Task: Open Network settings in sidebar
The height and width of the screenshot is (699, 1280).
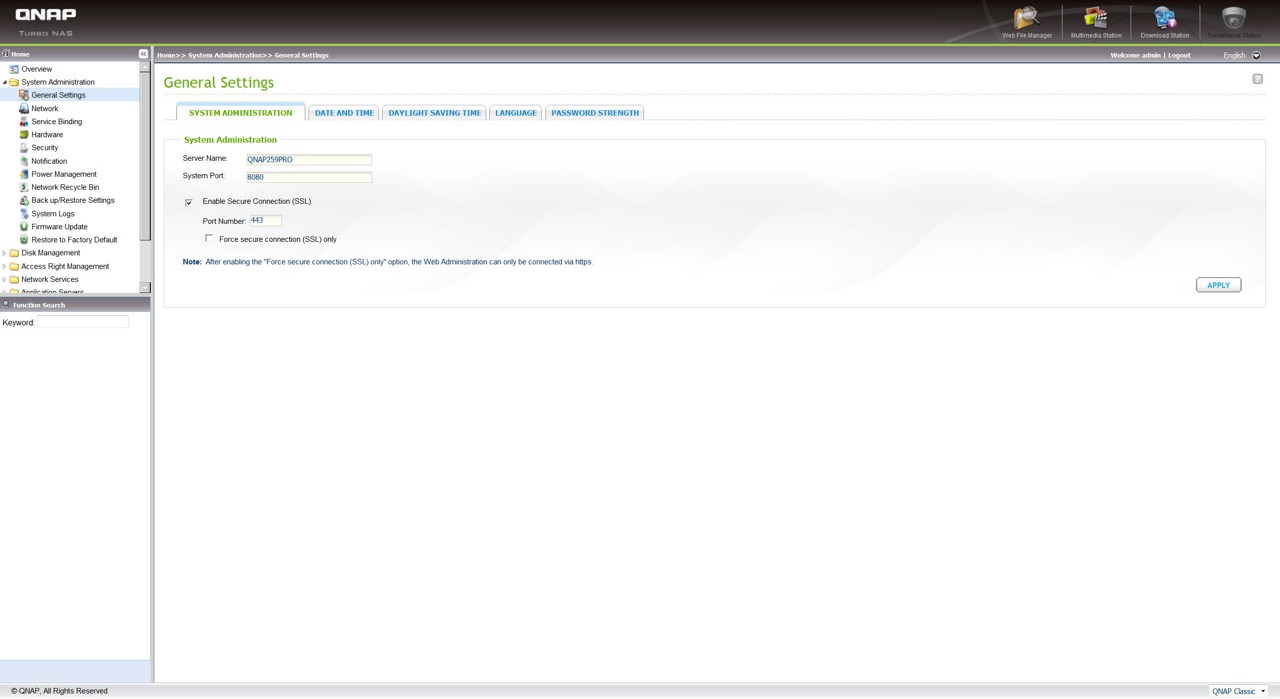Action: (45, 108)
